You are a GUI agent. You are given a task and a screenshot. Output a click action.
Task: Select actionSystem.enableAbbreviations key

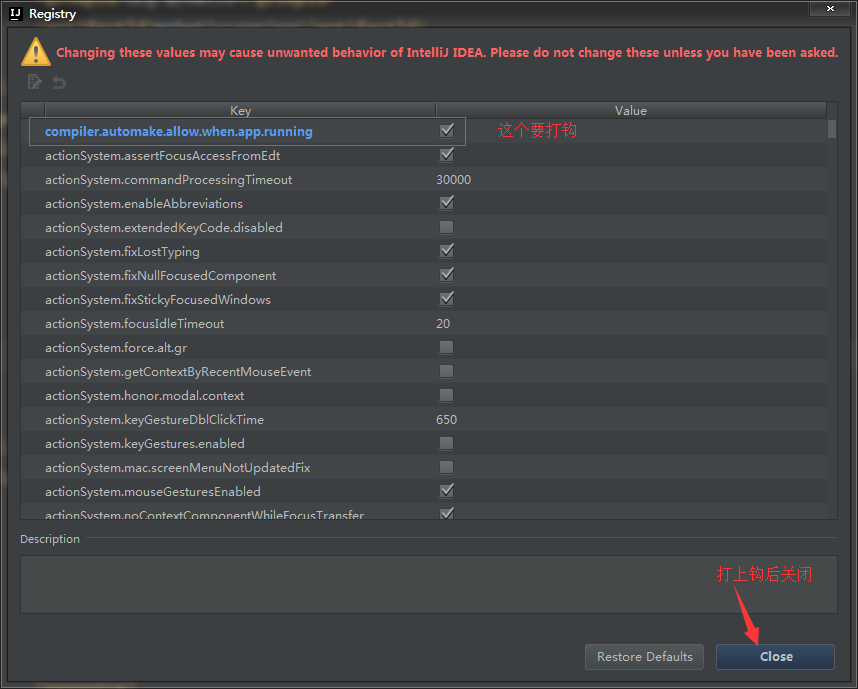(x=144, y=204)
